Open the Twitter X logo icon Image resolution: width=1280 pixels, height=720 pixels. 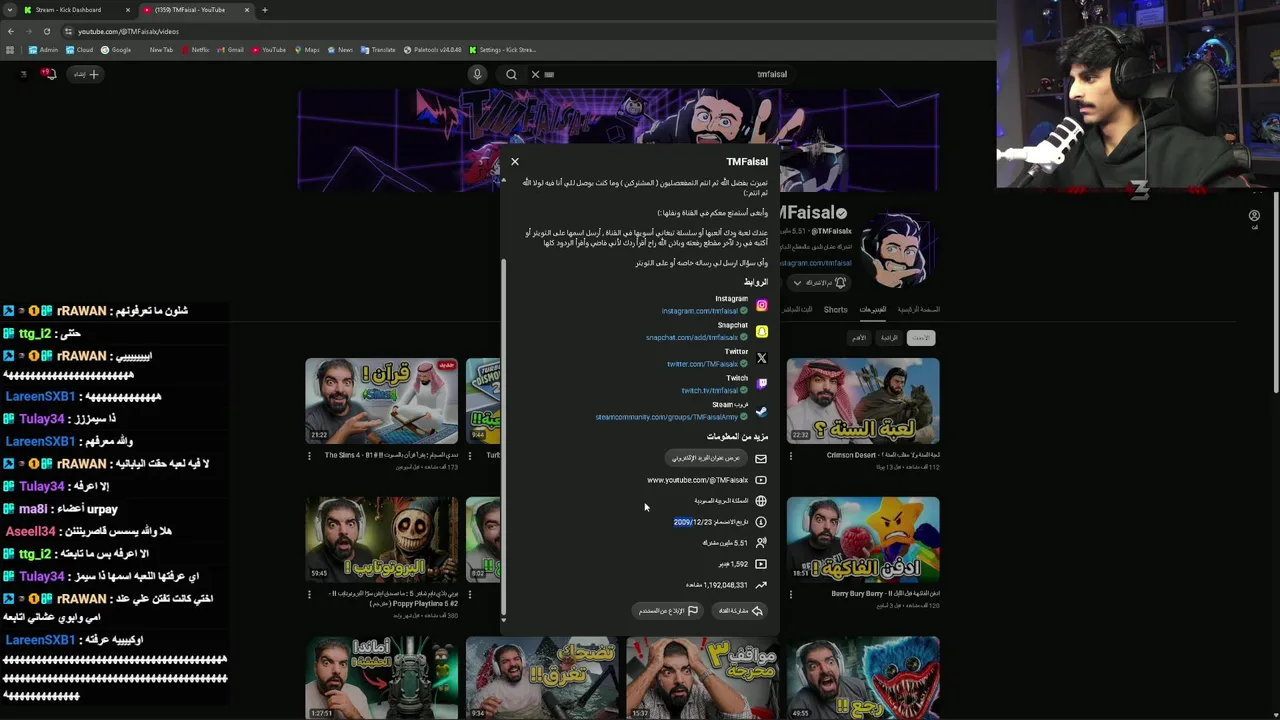[761, 358]
